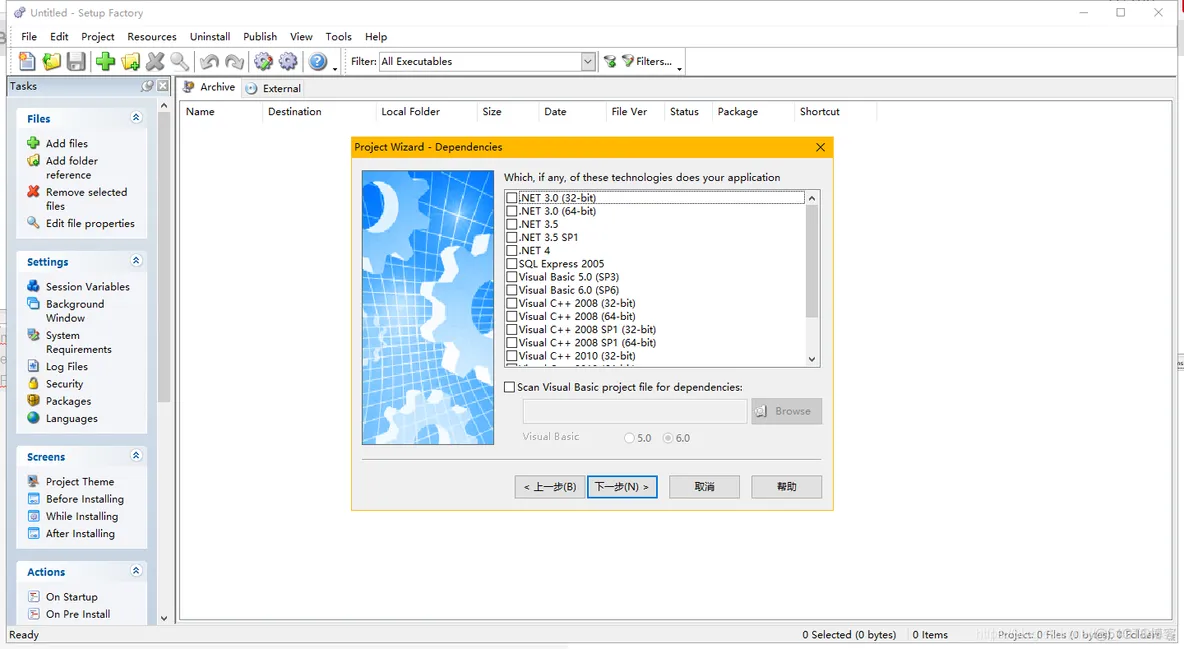Click the Undo arrow toolbar icon
This screenshot has height=649, width=1184.
(x=209, y=61)
